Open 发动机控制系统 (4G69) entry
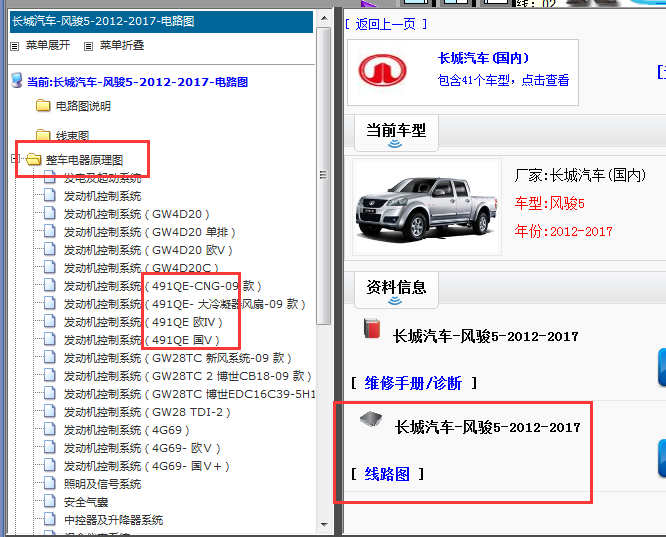The width and height of the screenshot is (666, 537). (x=127, y=430)
